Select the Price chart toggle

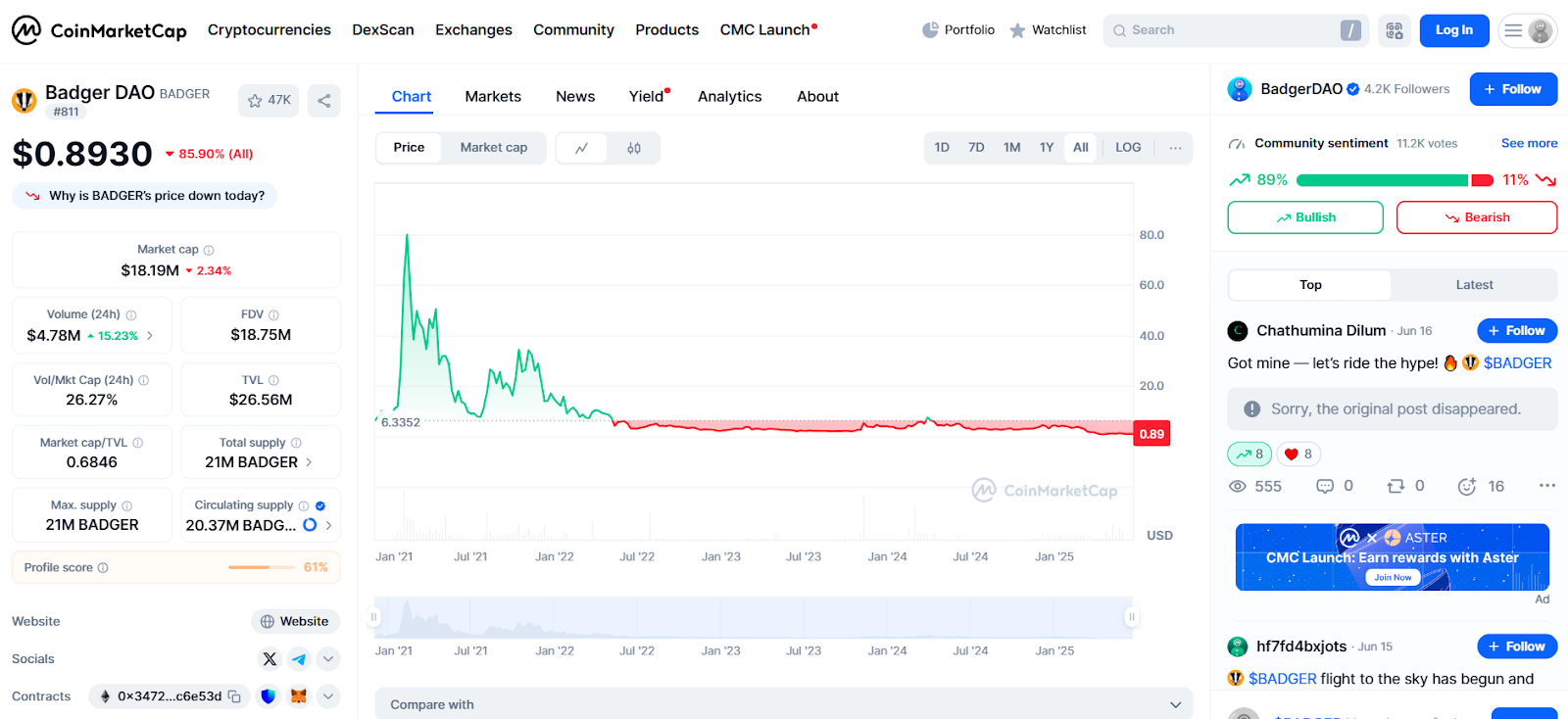tap(409, 148)
